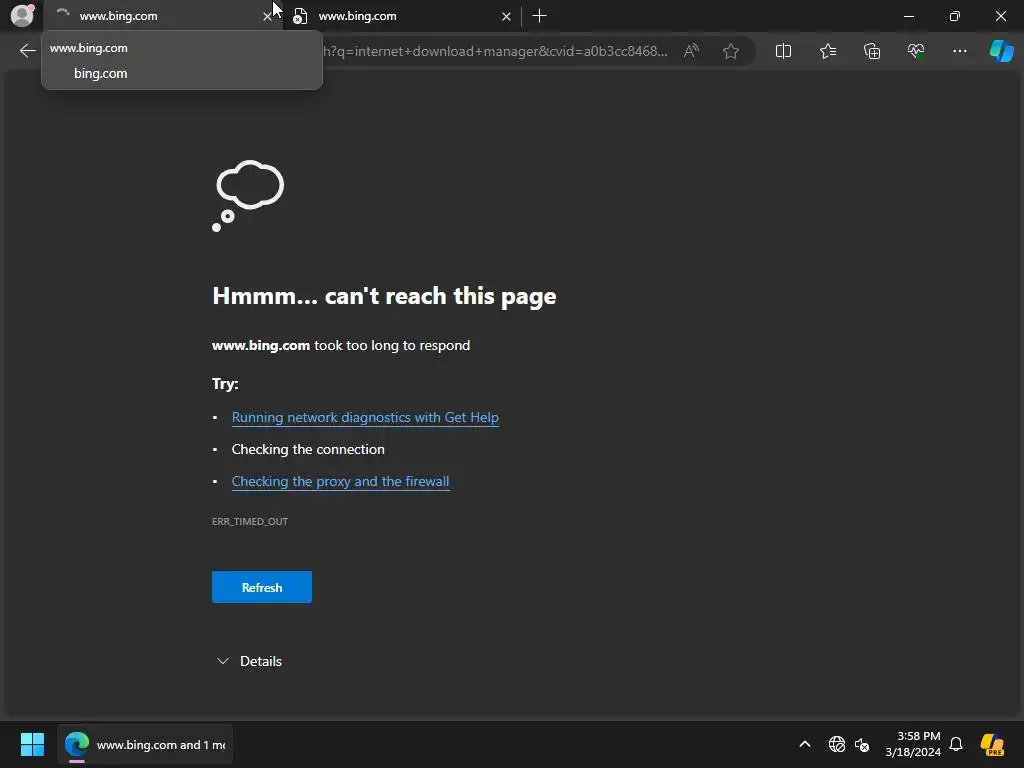Restore down the Edge window
The image size is (1024, 768).
coord(955,16)
